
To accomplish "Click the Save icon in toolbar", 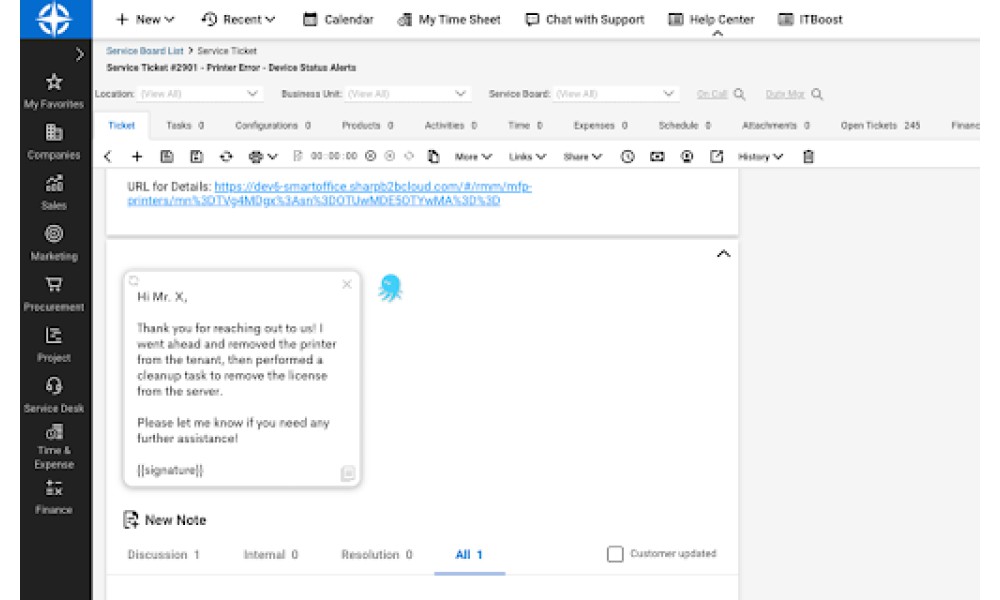I will pos(166,156).
